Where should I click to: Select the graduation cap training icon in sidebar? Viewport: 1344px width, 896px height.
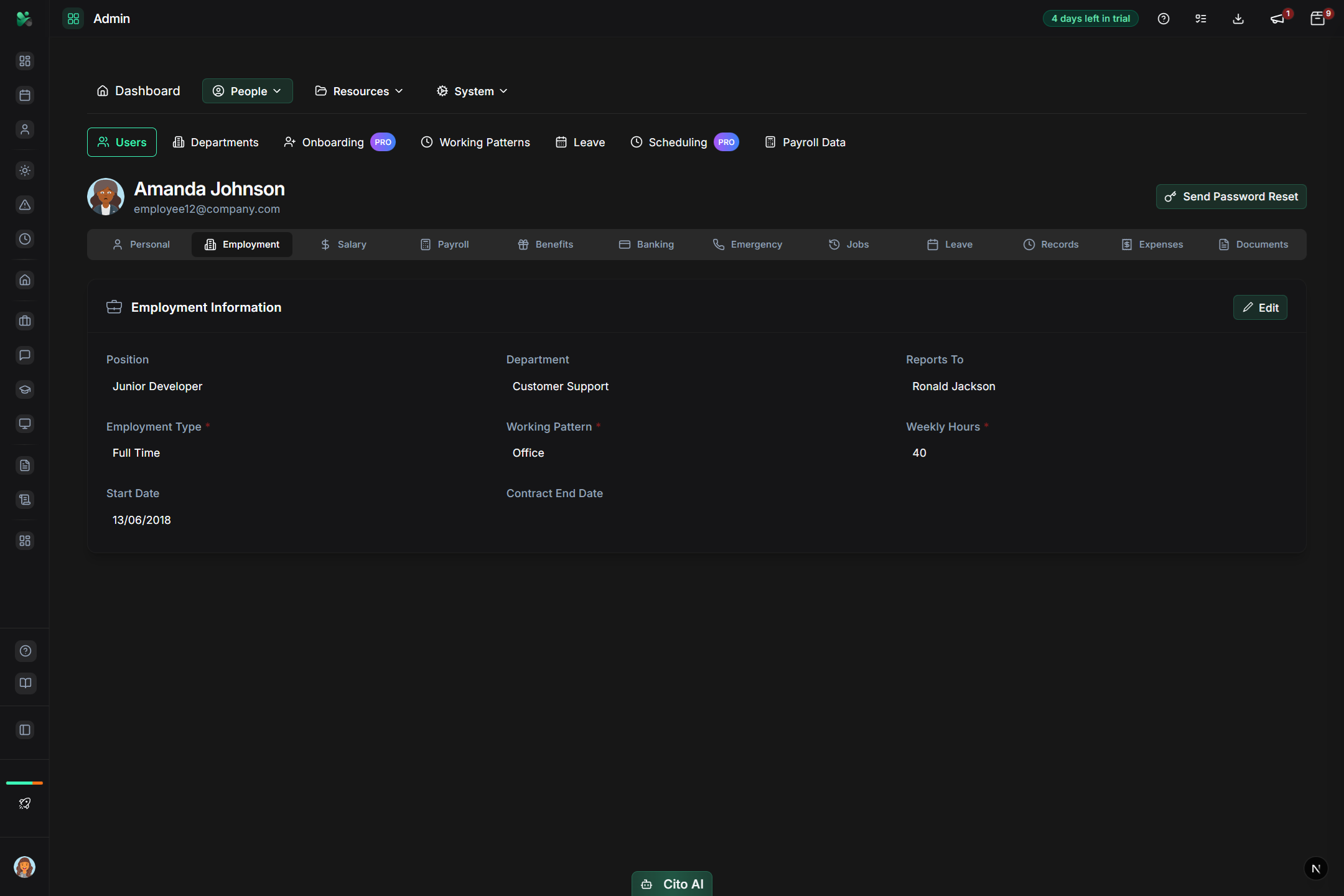pos(25,390)
